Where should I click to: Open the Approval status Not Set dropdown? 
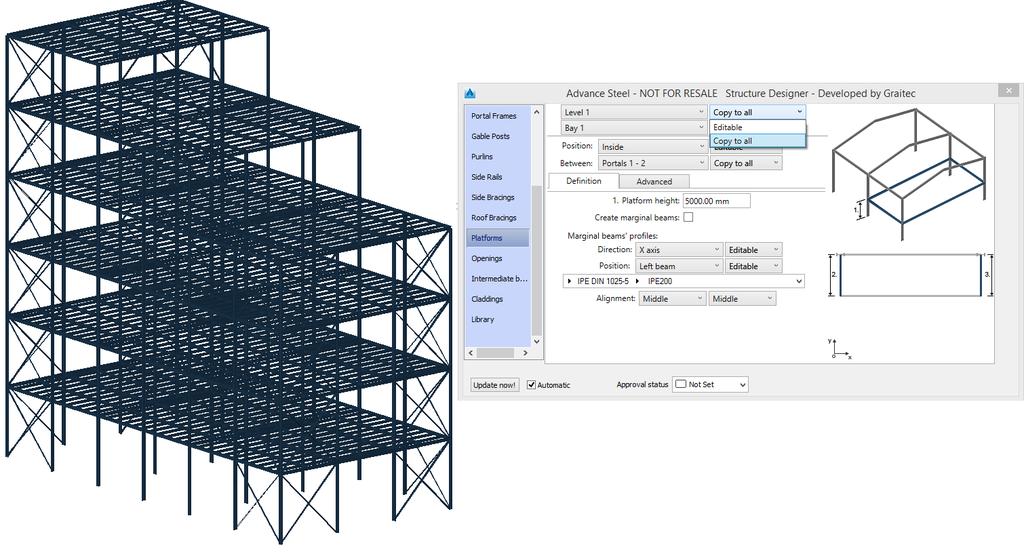click(711, 385)
